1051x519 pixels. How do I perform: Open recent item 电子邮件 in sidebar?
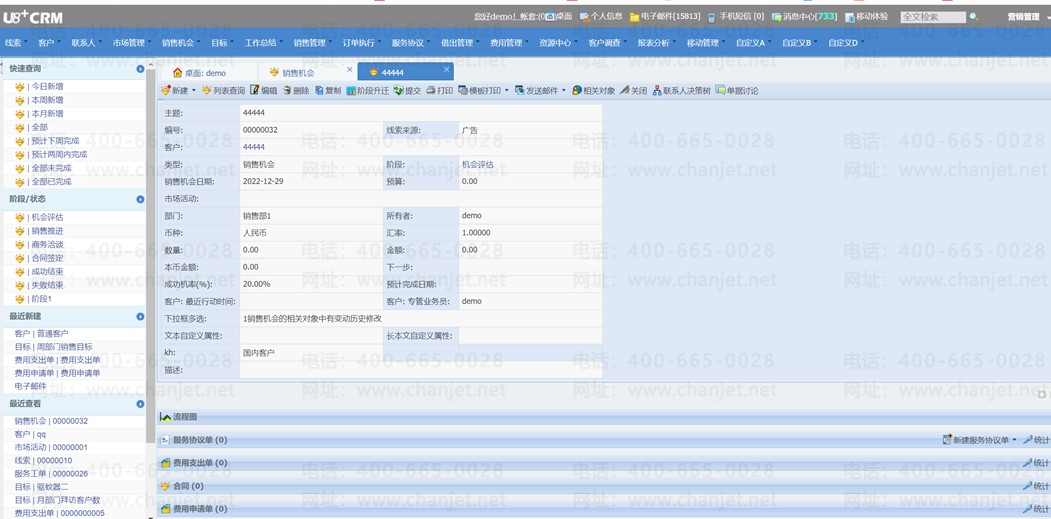pos(30,386)
